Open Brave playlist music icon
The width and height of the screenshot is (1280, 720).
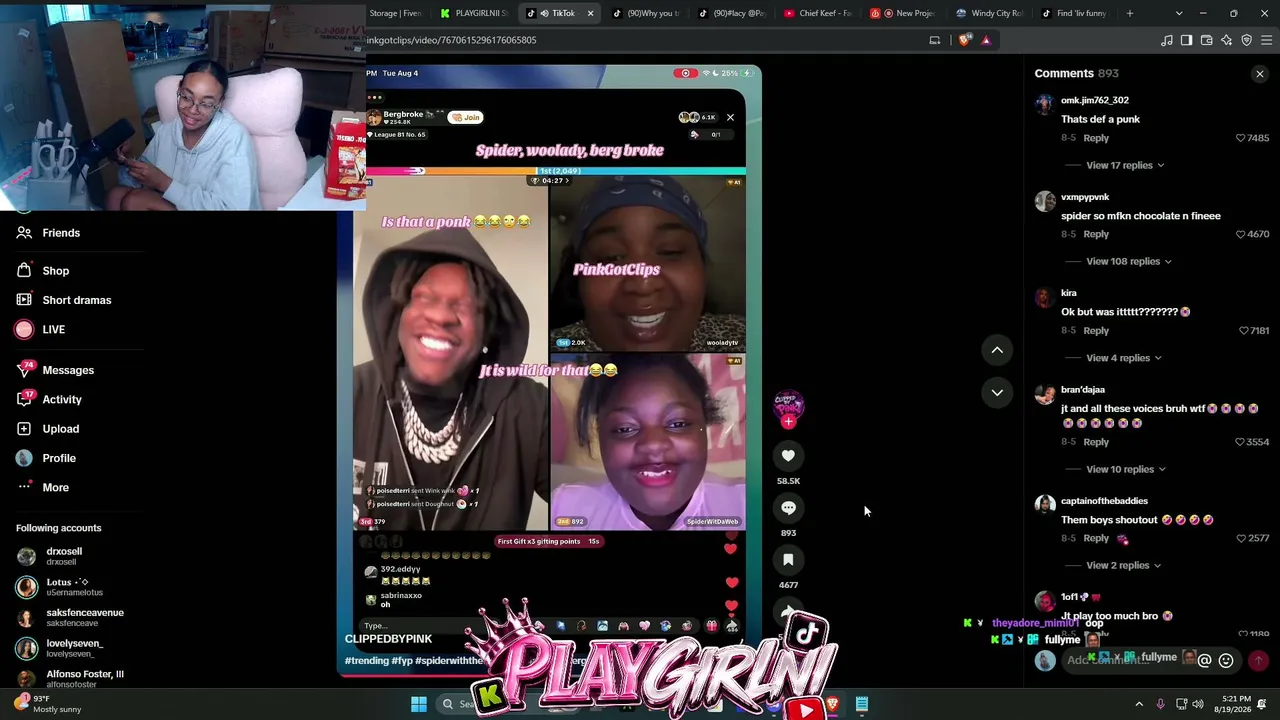[1167, 40]
